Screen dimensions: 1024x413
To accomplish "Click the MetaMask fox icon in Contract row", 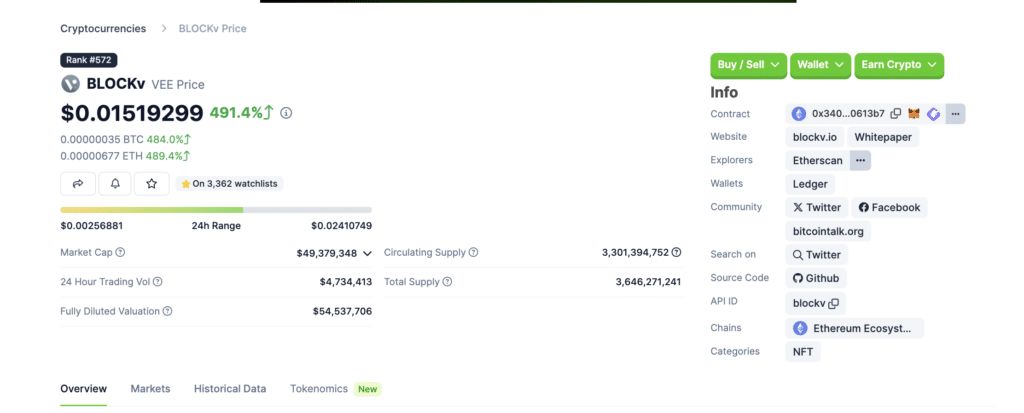I will click(x=914, y=114).
